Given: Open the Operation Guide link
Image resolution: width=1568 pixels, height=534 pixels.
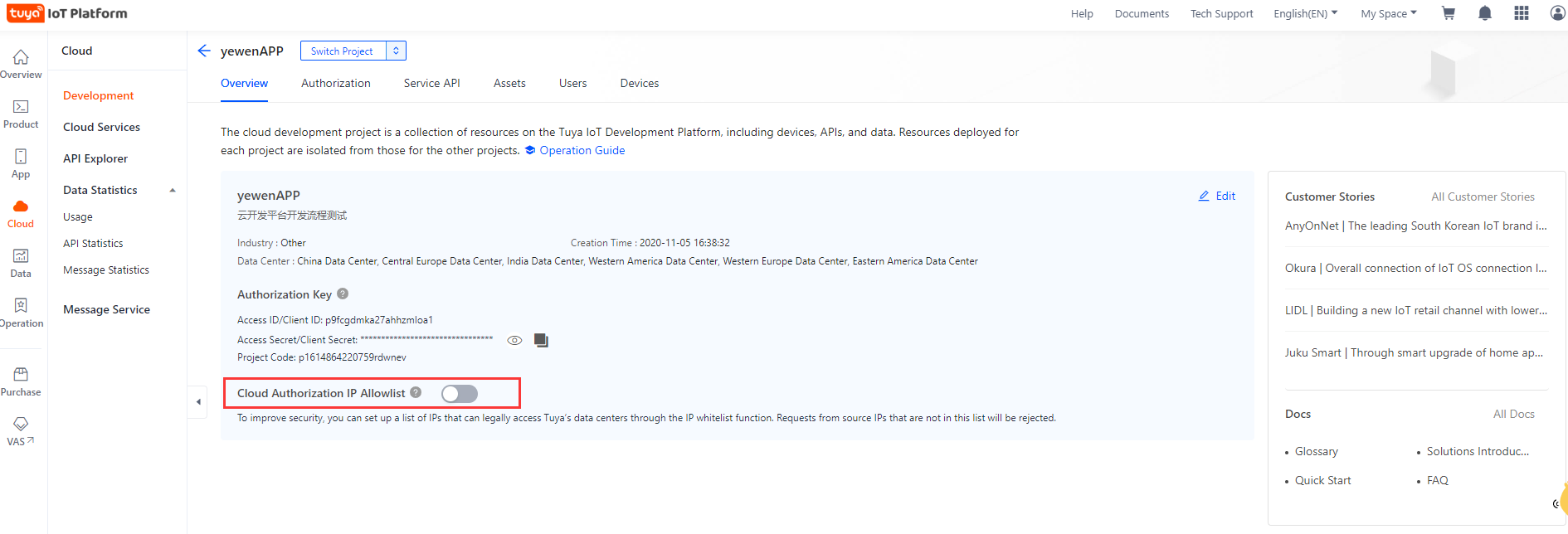Looking at the screenshot, I should click(582, 150).
